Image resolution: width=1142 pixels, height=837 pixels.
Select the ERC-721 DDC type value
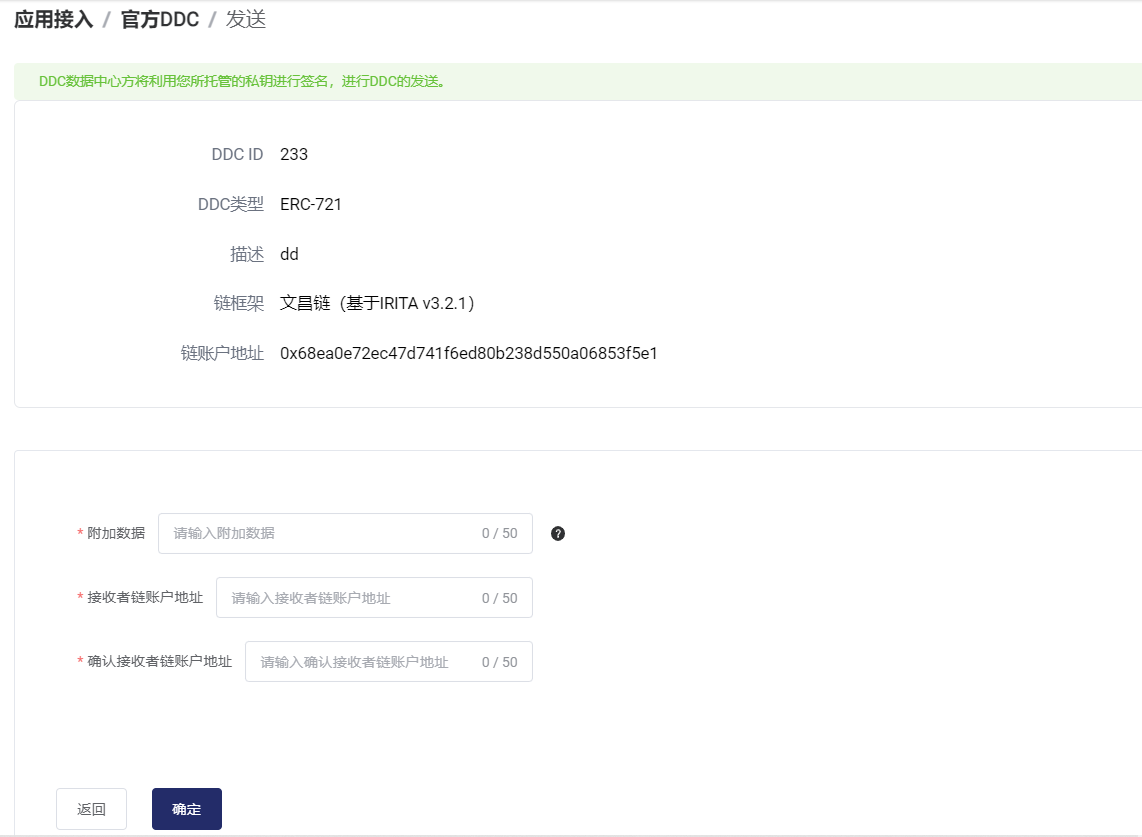tap(311, 205)
